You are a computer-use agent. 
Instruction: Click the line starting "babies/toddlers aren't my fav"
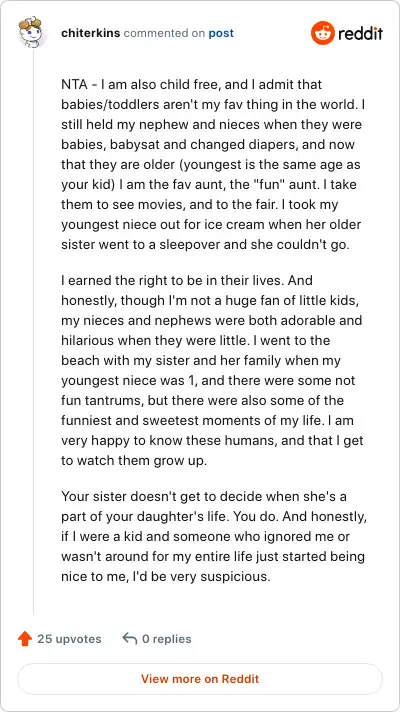pyautogui.click(x=213, y=104)
